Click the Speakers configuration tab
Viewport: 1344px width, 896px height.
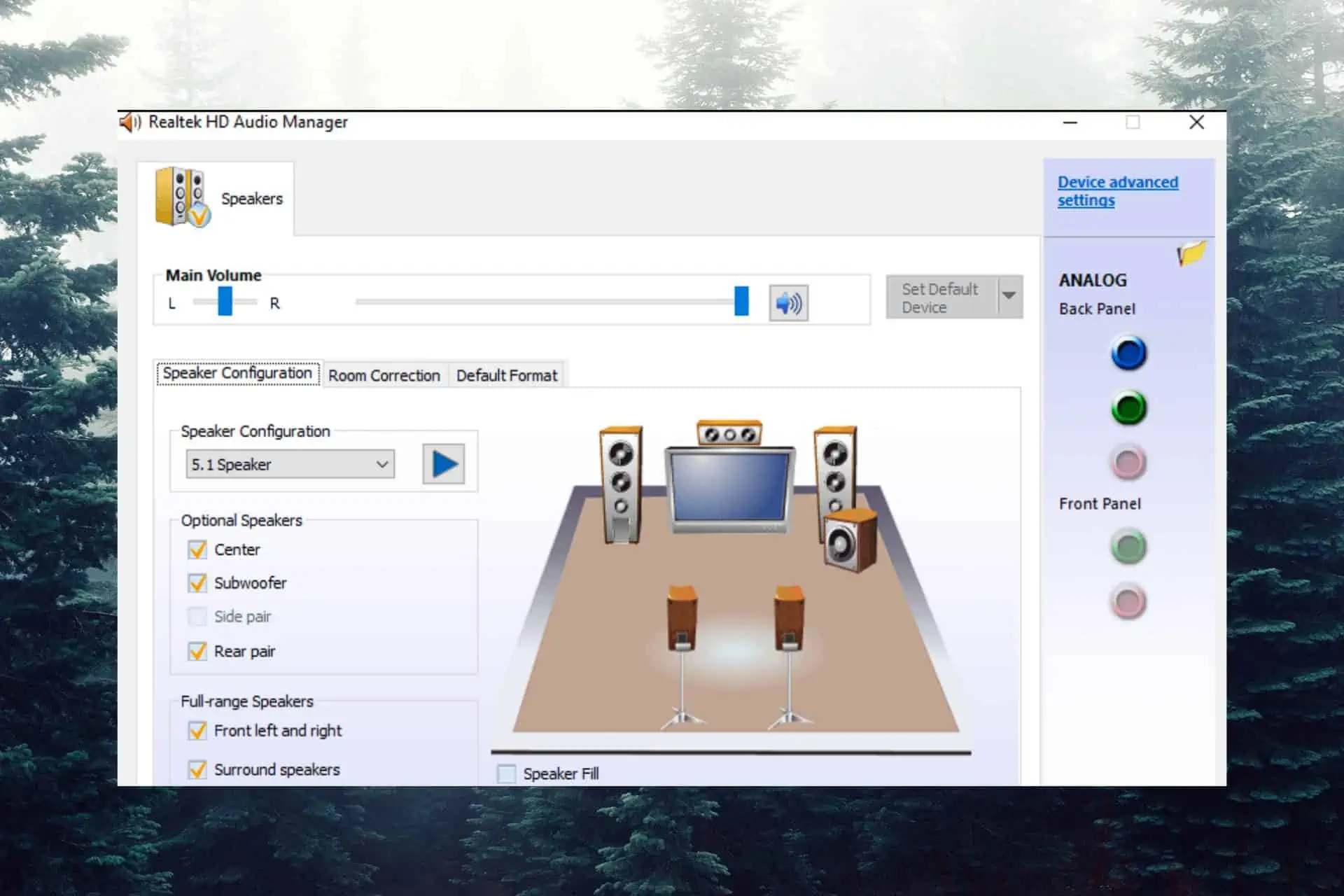tap(238, 373)
